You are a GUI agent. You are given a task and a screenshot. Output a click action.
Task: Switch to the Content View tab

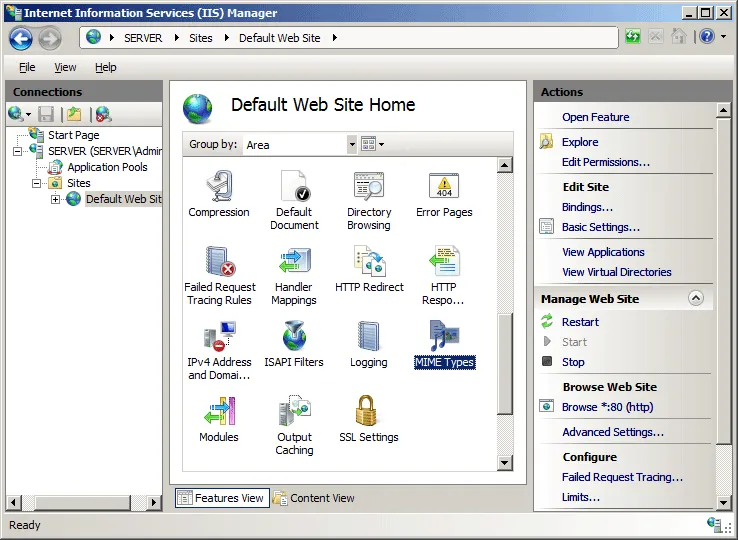click(314, 498)
